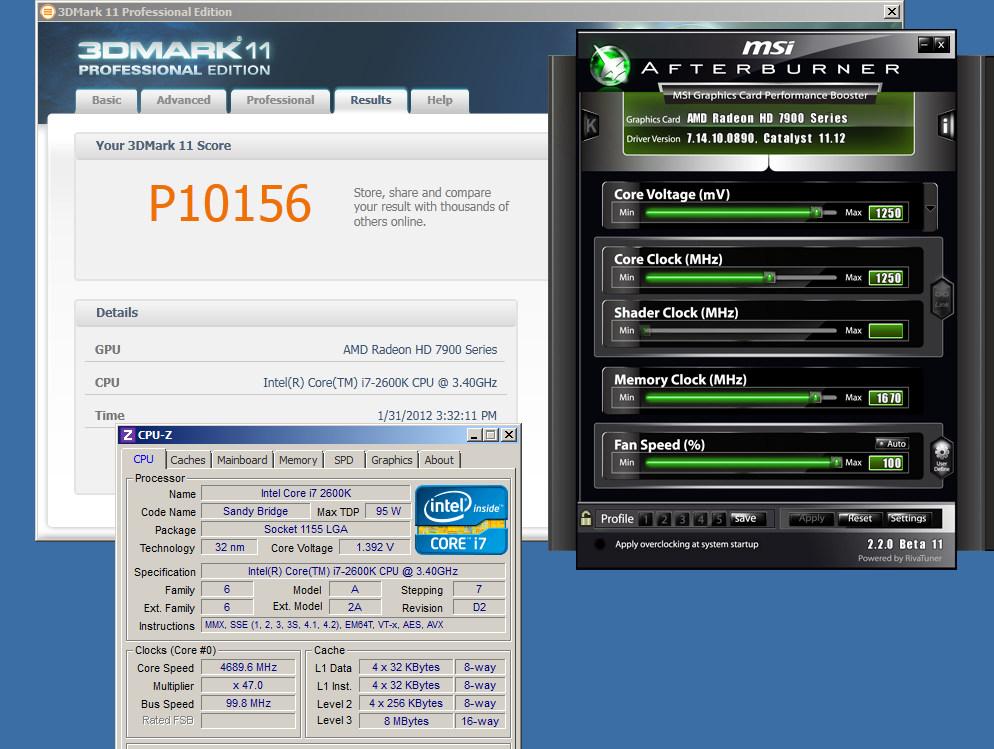Click the Reset button in Afterburner
994x749 pixels.
[860, 518]
